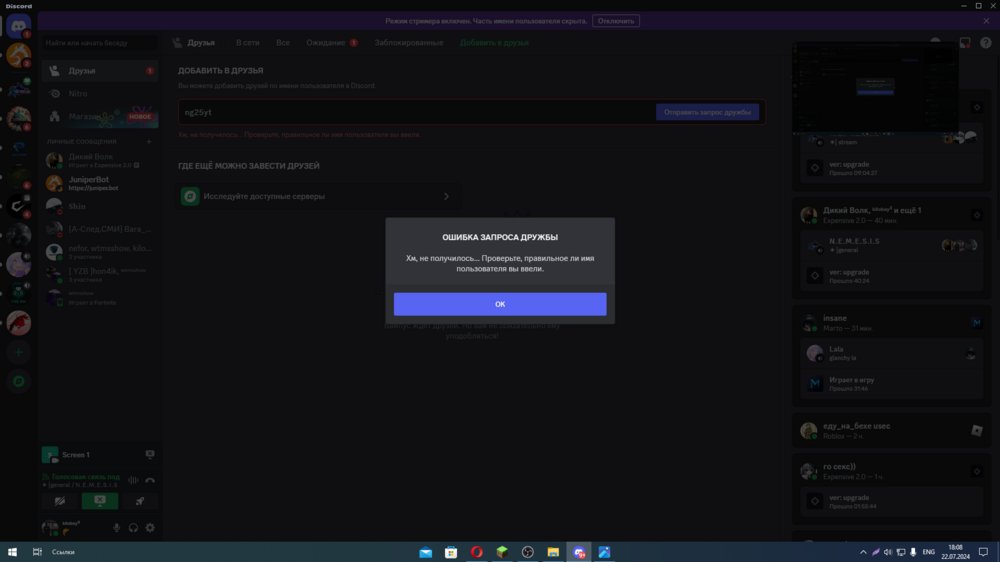
Task: Deafen with the headphones icon
Action: [x=133, y=528]
